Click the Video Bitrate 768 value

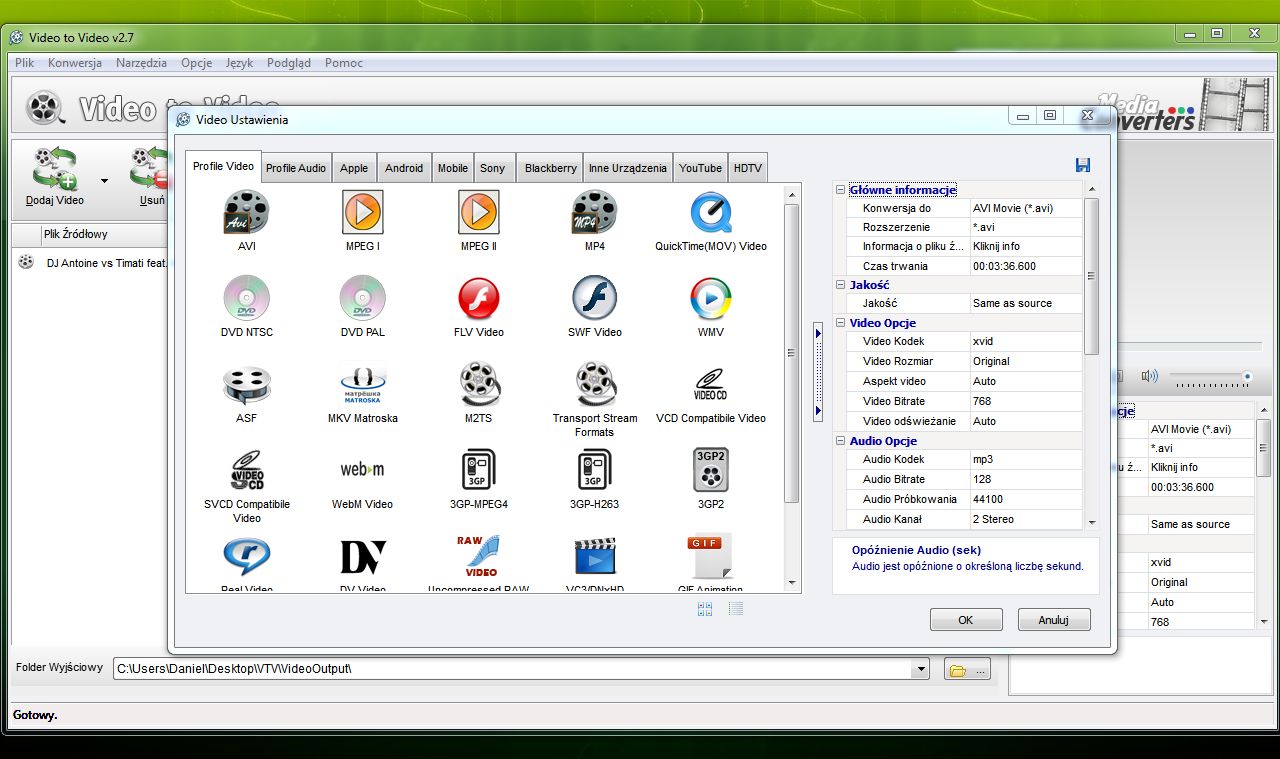click(x=1025, y=401)
